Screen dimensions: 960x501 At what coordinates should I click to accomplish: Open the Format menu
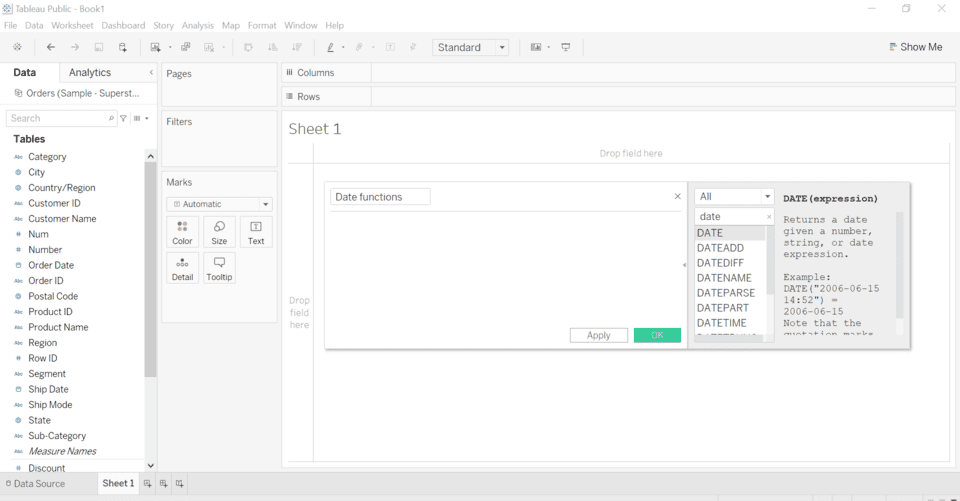pos(262,25)
